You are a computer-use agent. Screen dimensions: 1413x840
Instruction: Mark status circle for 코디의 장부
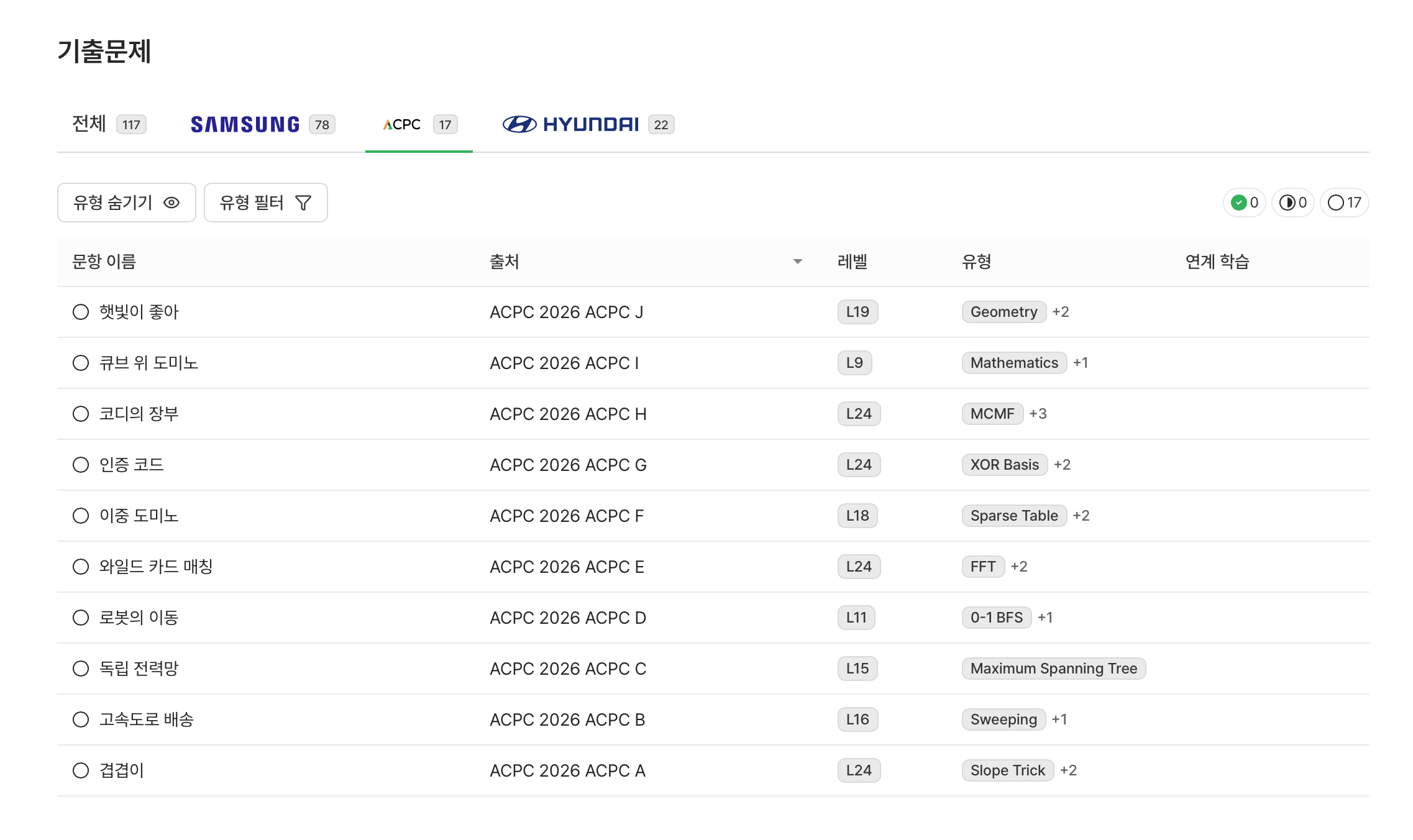[x=81, y=414]
